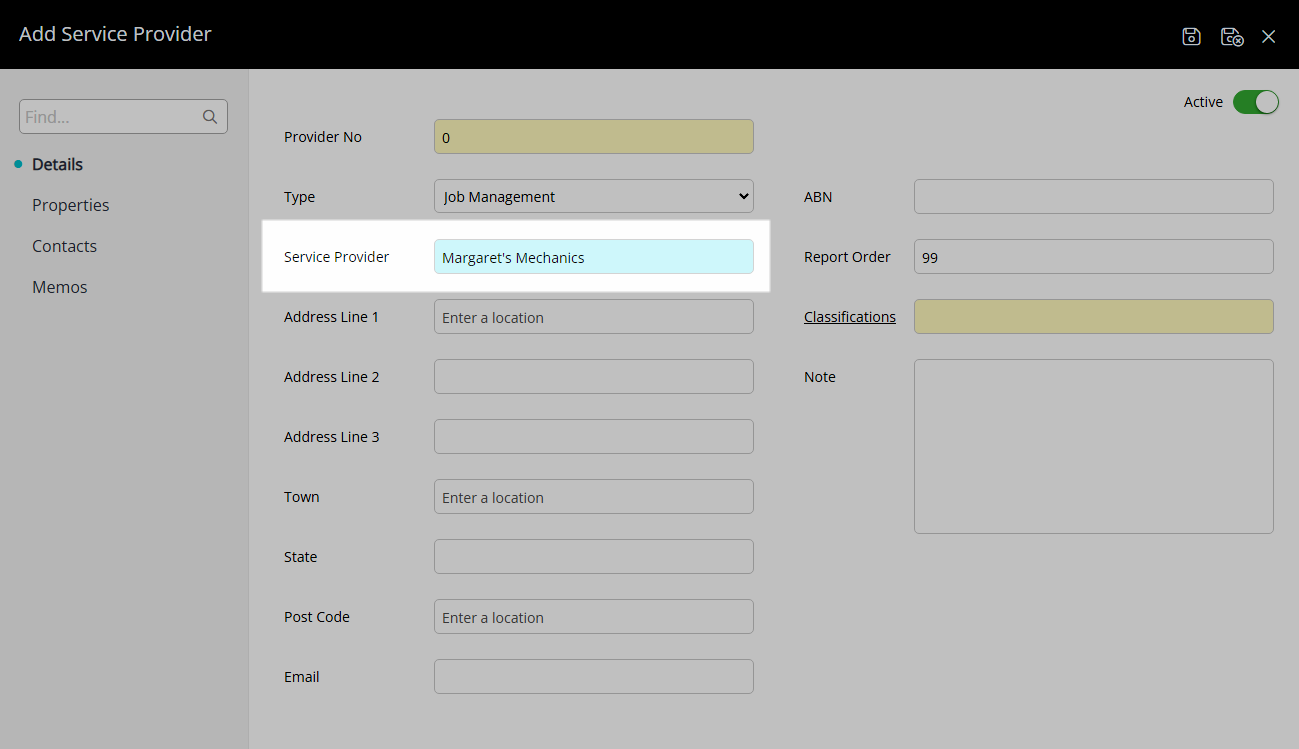Screen dimensions: 1299x749
Task: Open the Memos section
Action: pyautogui.click(x=59, y=287)
